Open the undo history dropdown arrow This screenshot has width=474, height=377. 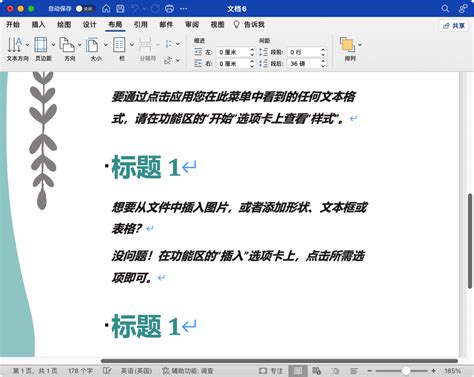[144, 9]
